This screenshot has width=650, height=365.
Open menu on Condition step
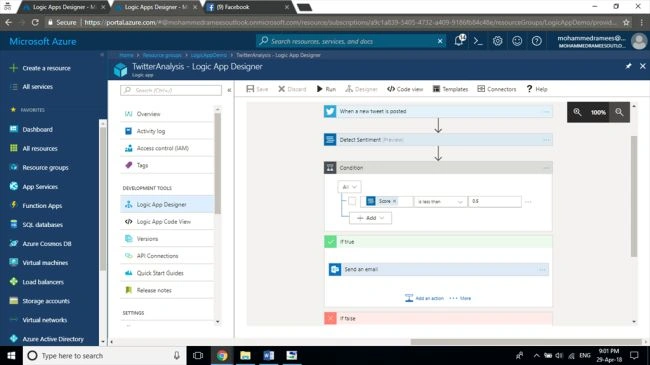pos(546,168)
